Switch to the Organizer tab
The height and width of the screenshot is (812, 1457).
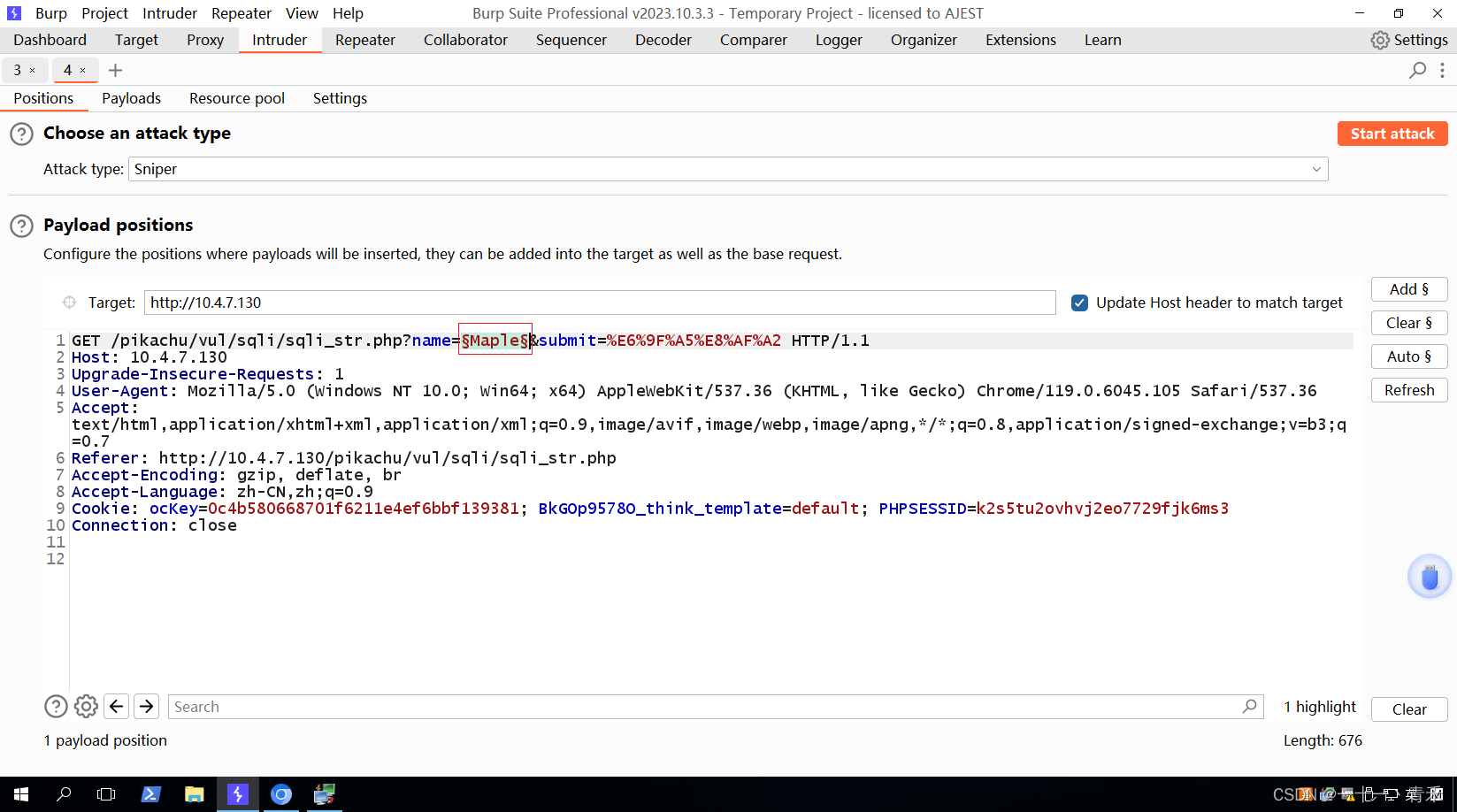pos(924,40)
